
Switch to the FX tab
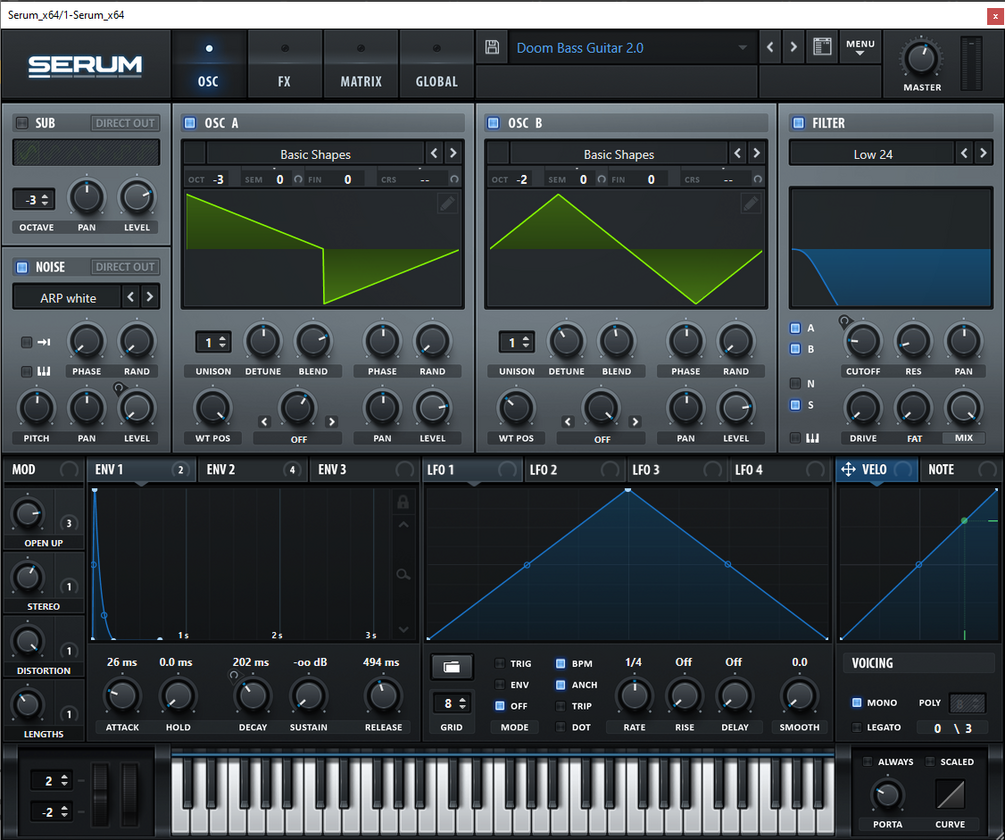coord(284,66)
